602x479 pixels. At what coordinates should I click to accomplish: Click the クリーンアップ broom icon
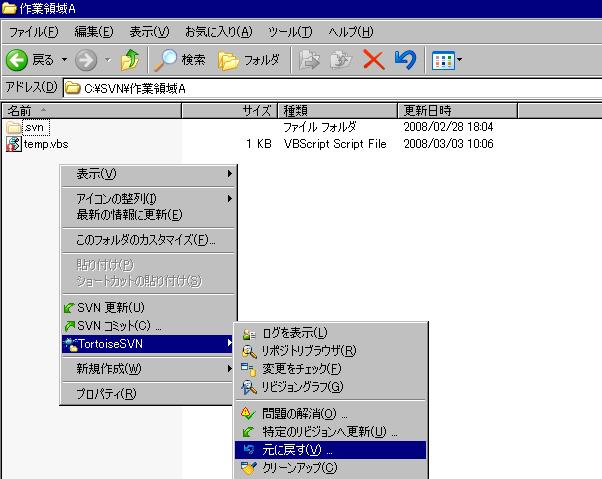(248, 468)
